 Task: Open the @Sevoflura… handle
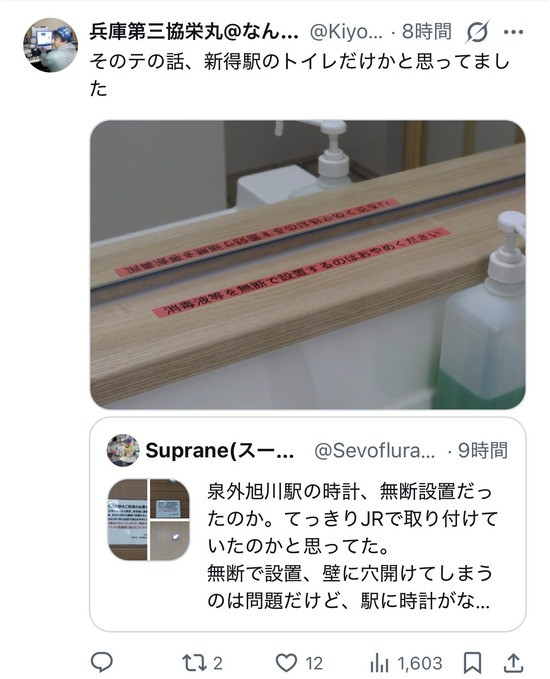coord(375,451)
